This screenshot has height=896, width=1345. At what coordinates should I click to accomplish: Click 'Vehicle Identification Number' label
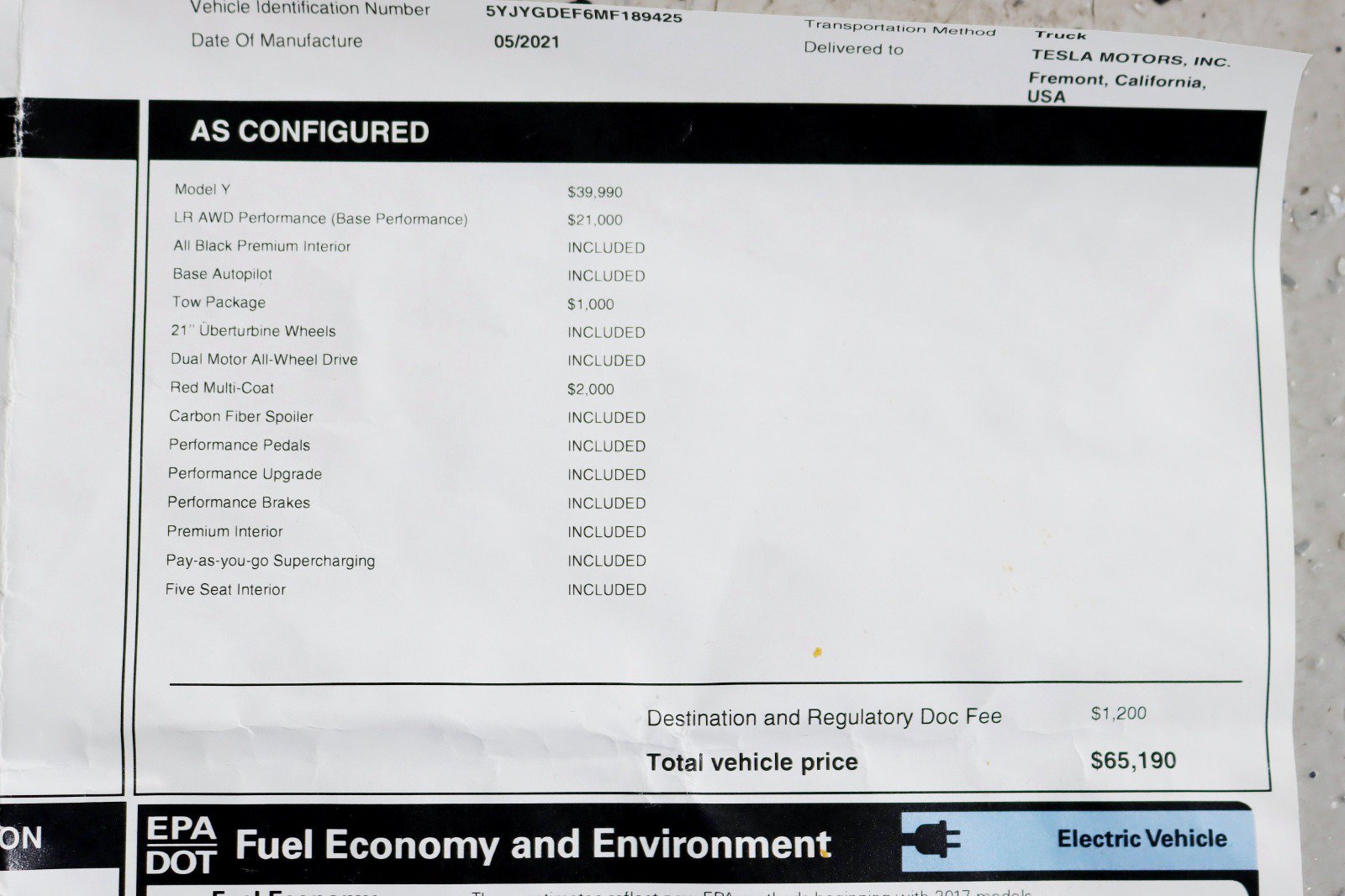pos(309,8)
